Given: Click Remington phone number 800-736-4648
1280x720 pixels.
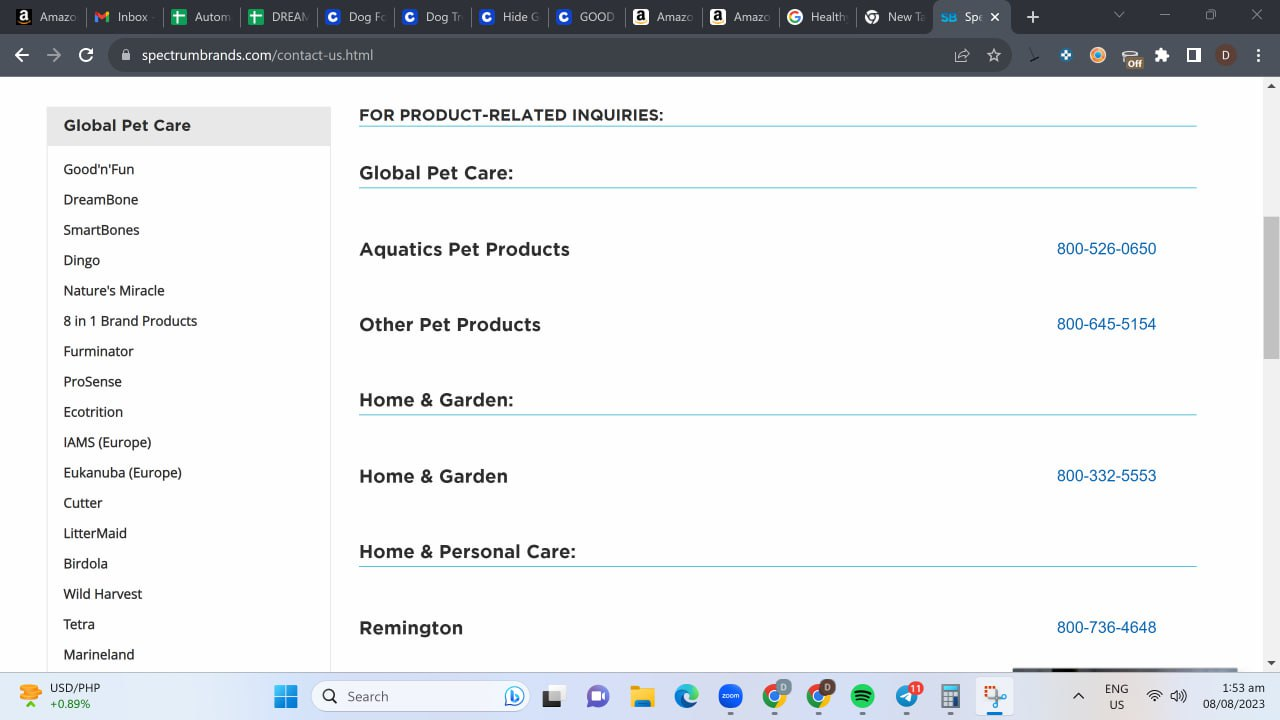Looking at the screenshot, I should coord(1106,628).
